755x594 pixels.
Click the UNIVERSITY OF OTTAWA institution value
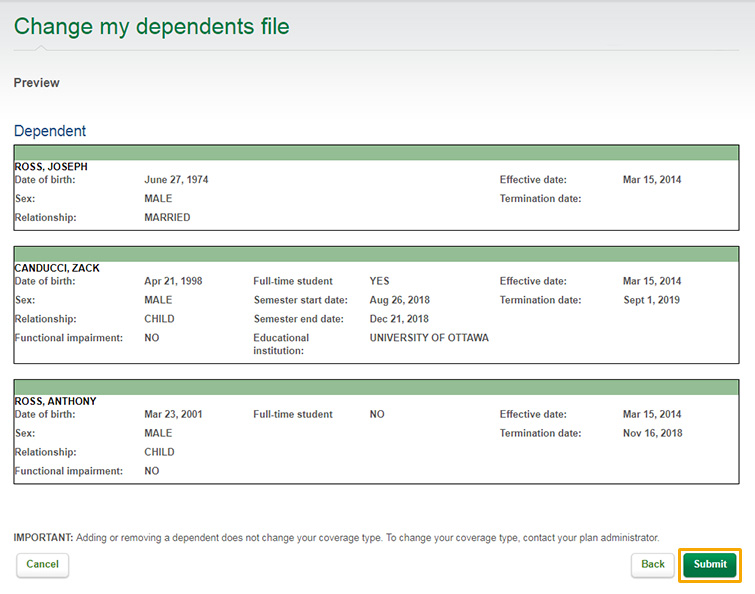429,338
